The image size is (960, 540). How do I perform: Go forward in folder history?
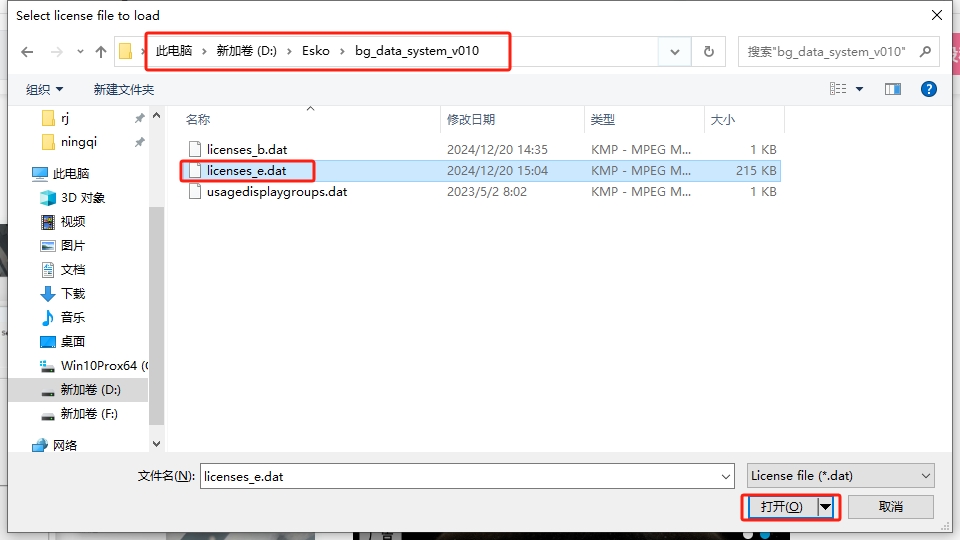click(56, 52)
